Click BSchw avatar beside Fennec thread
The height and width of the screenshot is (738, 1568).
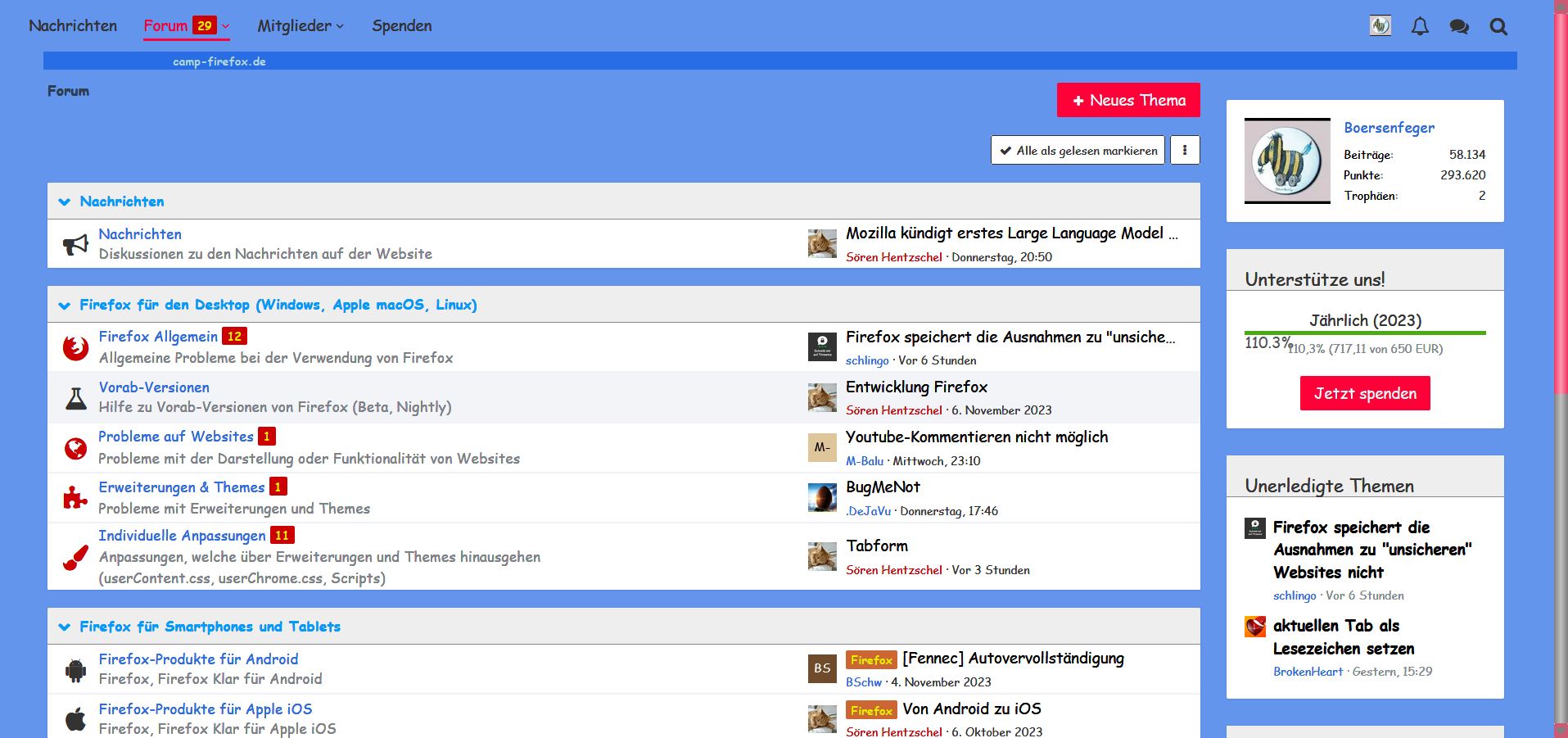pyautogui.click(x=822, y=668)
